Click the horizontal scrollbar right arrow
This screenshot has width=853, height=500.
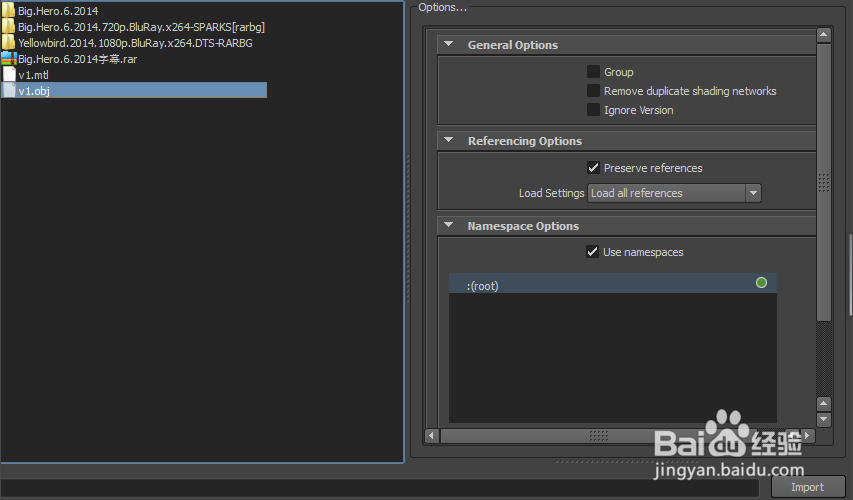[x=807, y=435]
